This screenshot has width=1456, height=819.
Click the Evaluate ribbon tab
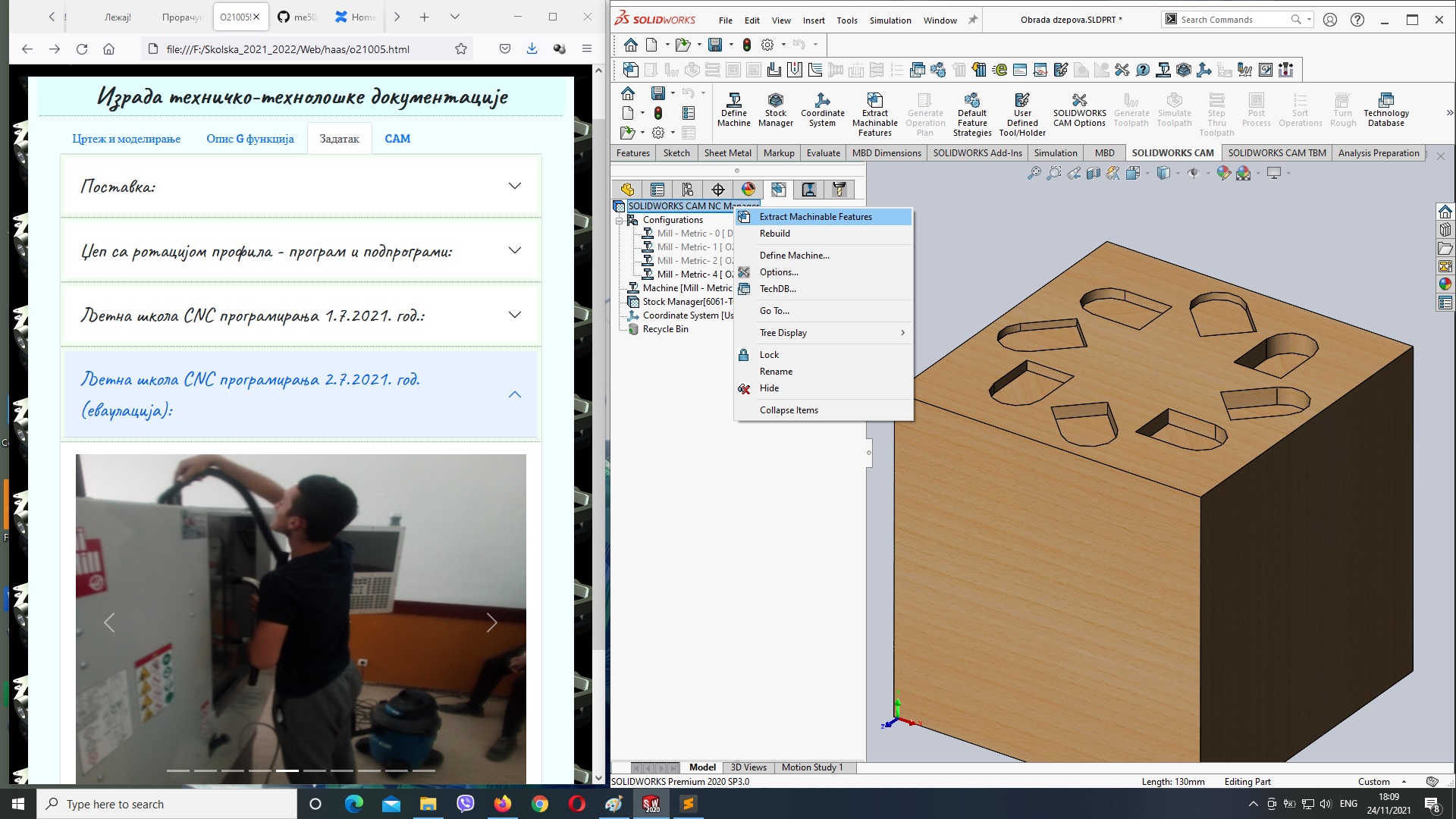point(822,152)
